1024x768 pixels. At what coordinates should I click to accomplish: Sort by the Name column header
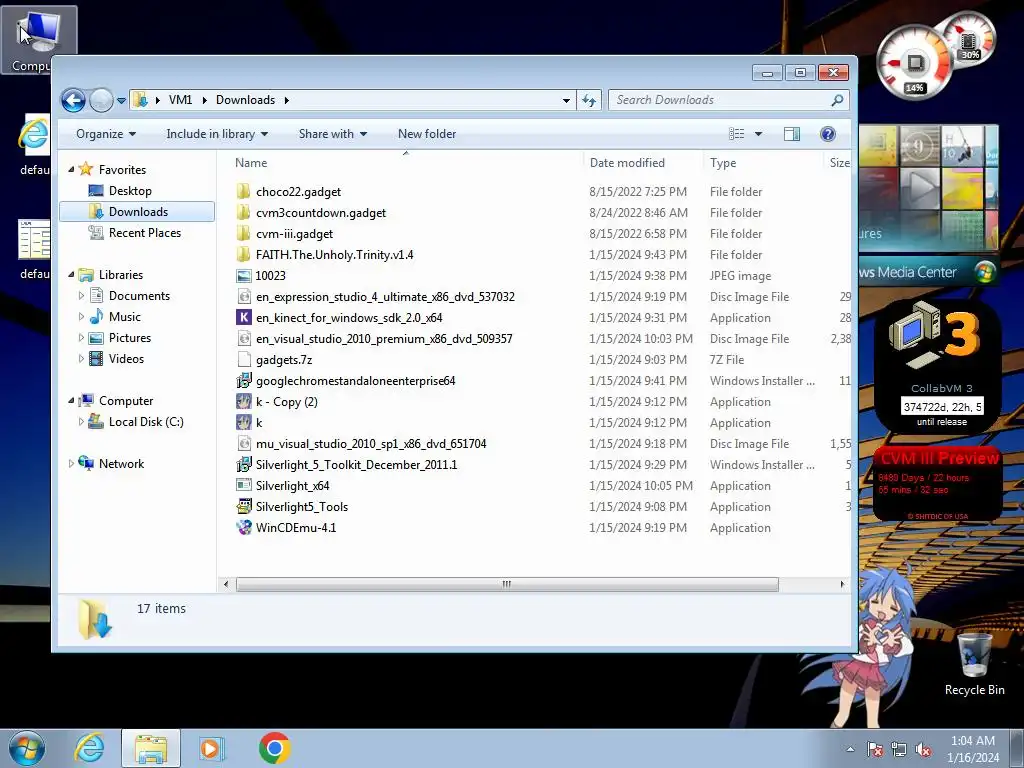click(251, 163)
